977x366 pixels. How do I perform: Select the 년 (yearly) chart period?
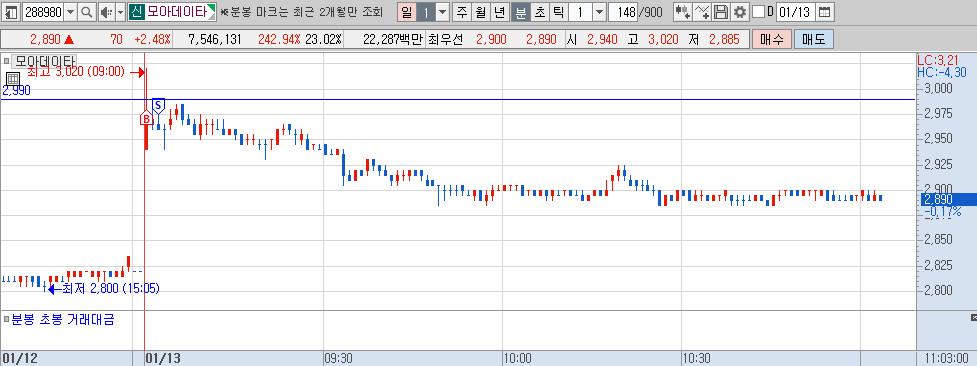(x=499, y=11)
